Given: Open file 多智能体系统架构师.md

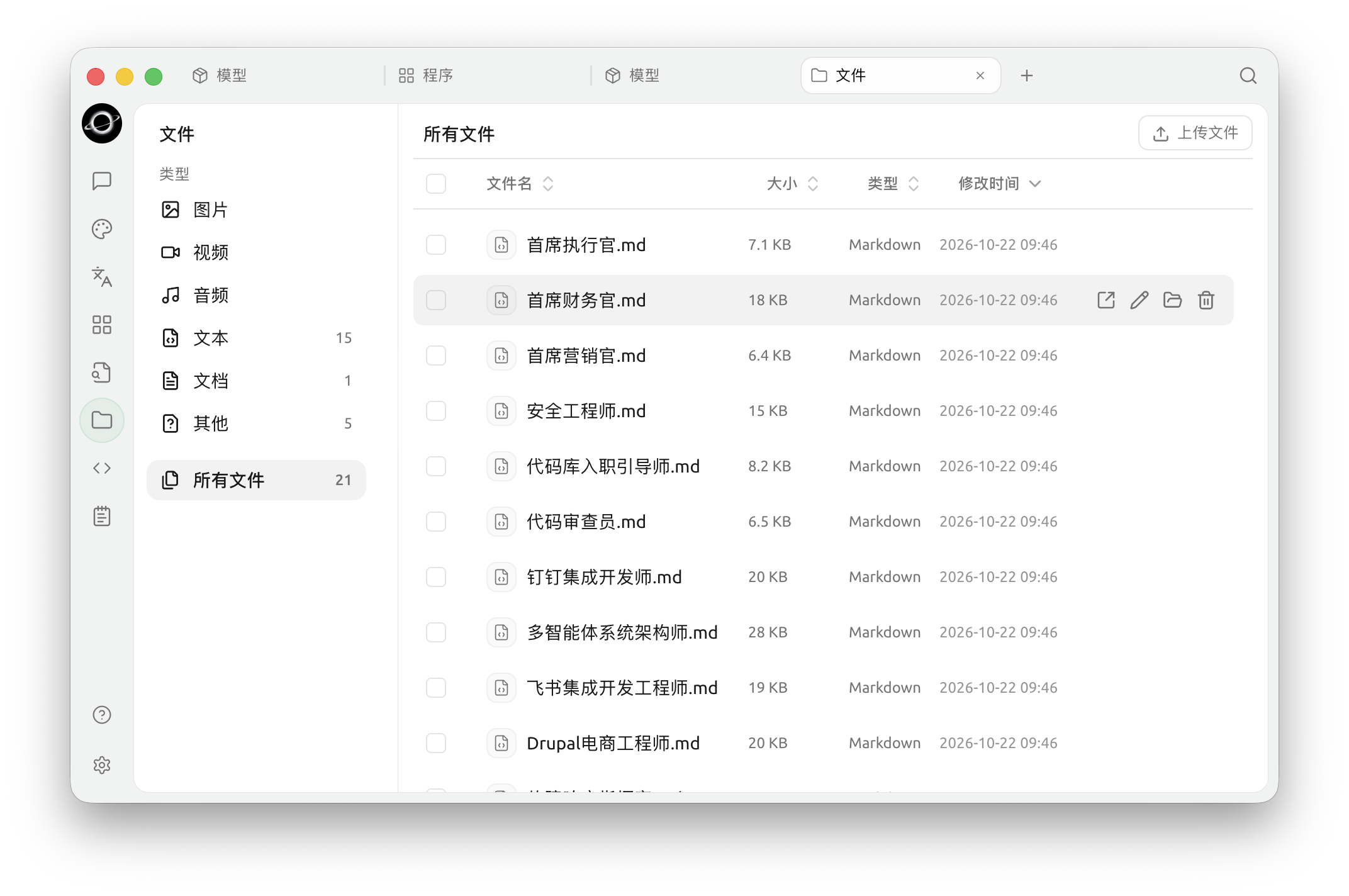Looking at the screenshot, I should pyautogui.click(x=622, y=632).
